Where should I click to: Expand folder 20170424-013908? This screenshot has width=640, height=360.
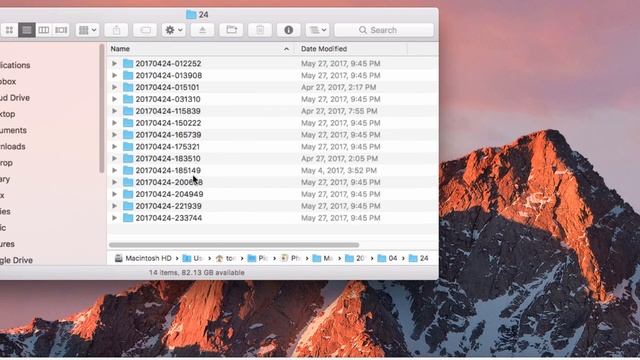click(115, 75)
